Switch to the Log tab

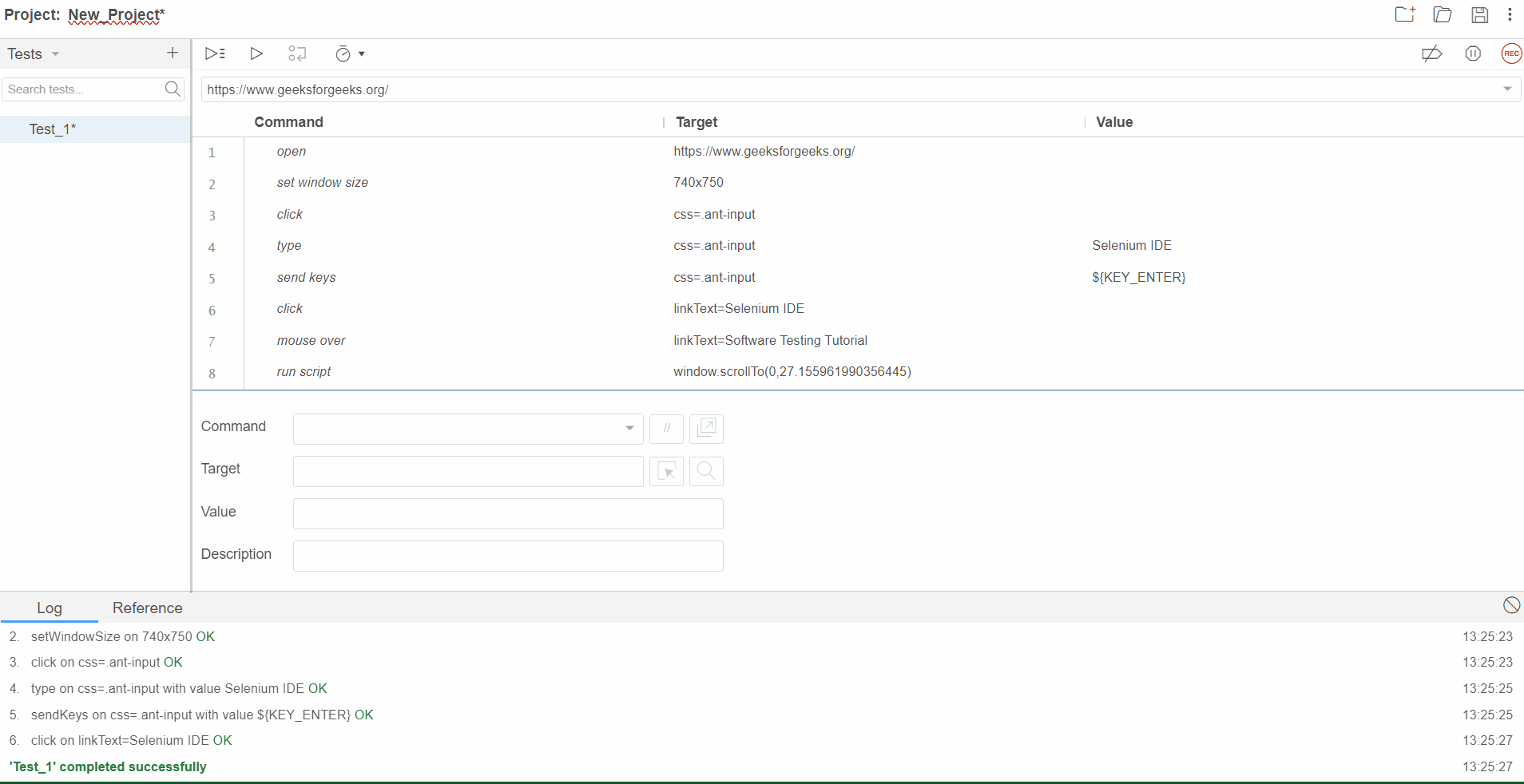[50, 608]
